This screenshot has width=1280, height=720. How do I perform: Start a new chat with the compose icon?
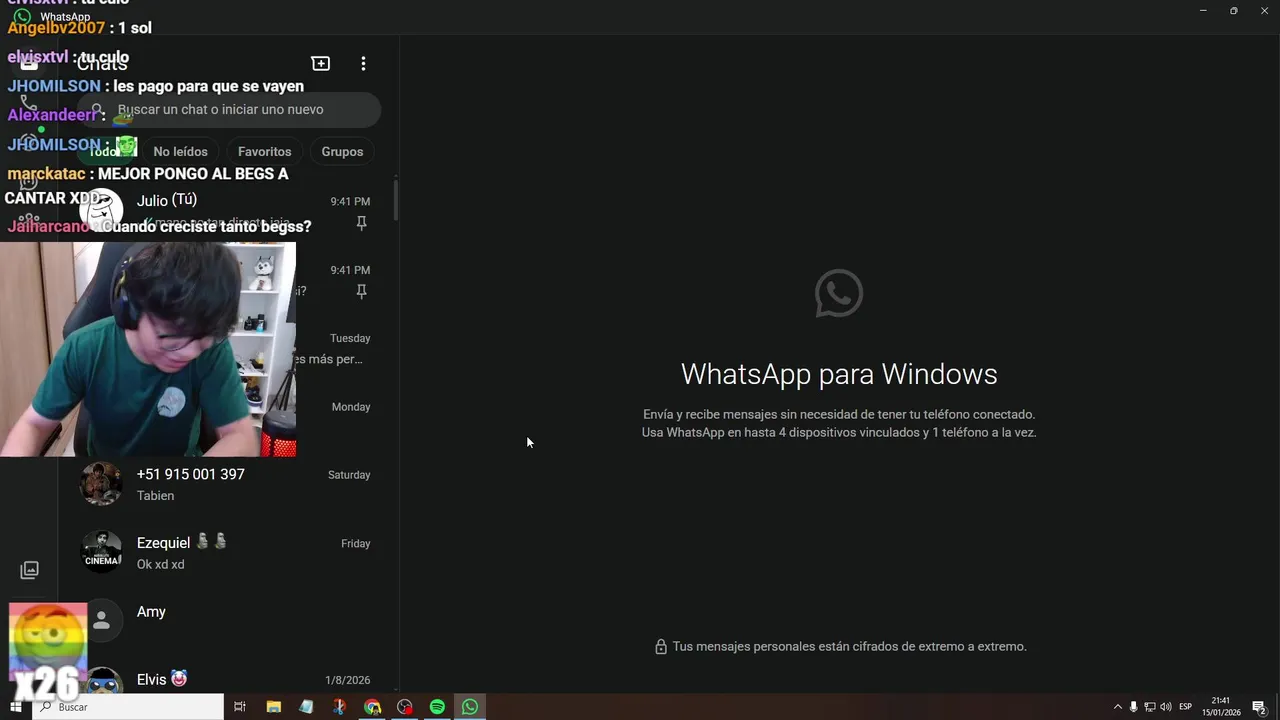(x=321, y=63)
